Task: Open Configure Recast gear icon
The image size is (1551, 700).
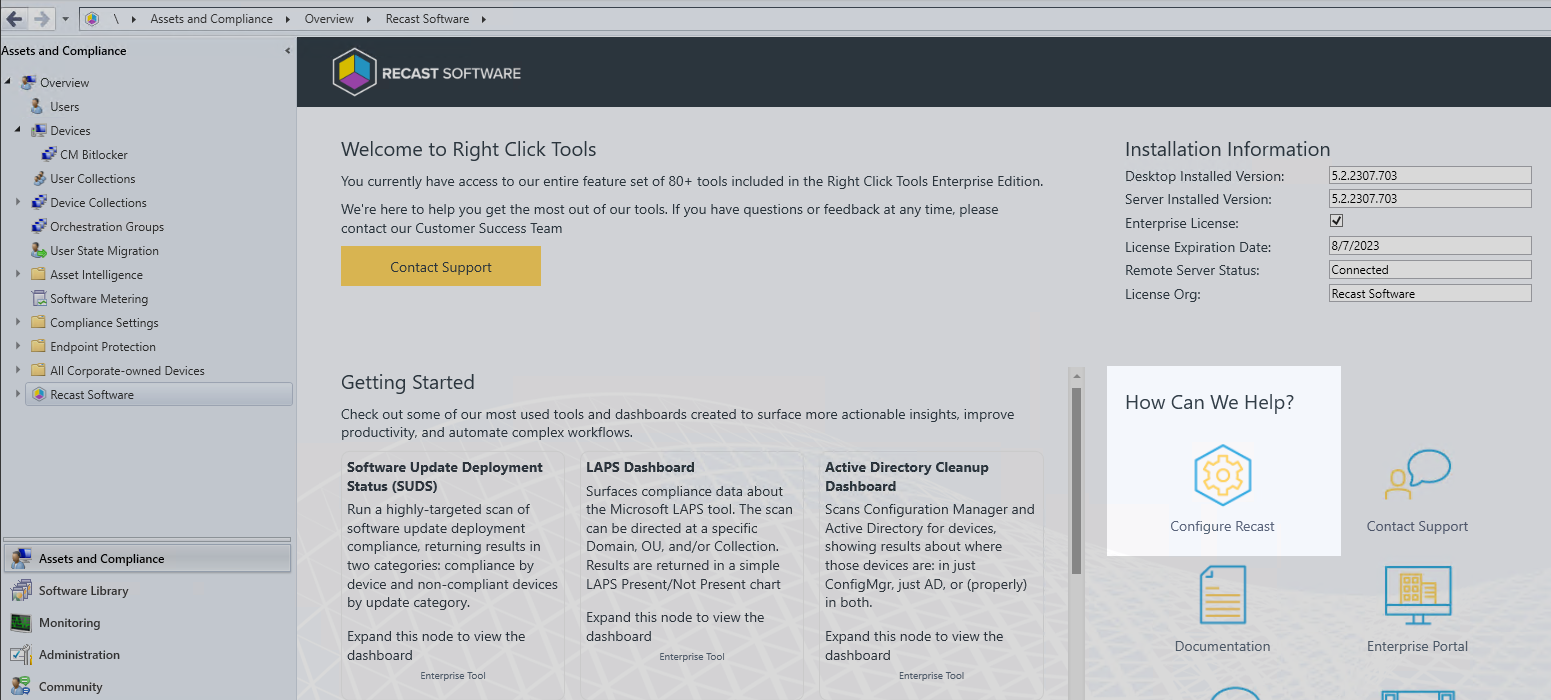Action: tap(1222, 475)
